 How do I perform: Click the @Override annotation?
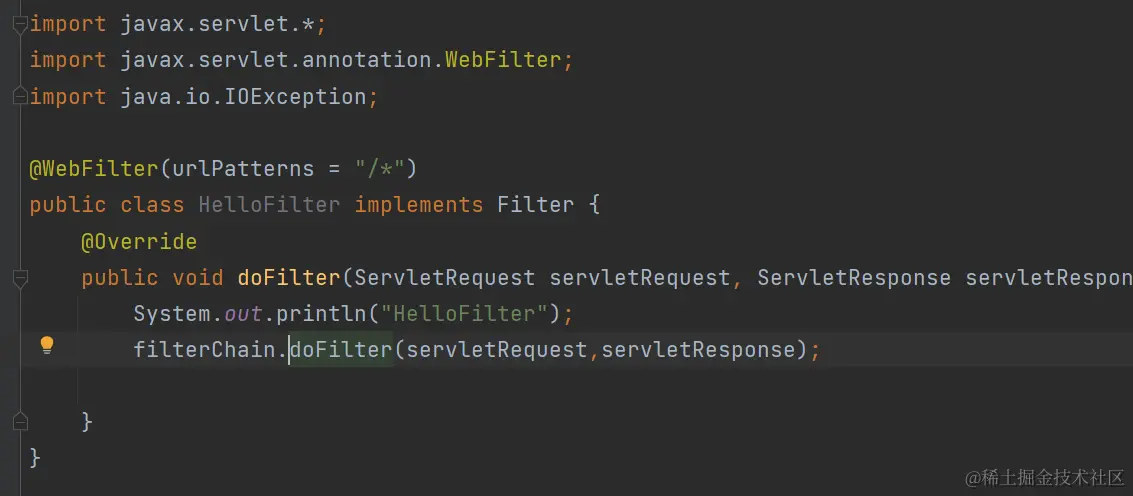(x=139, y=241)
